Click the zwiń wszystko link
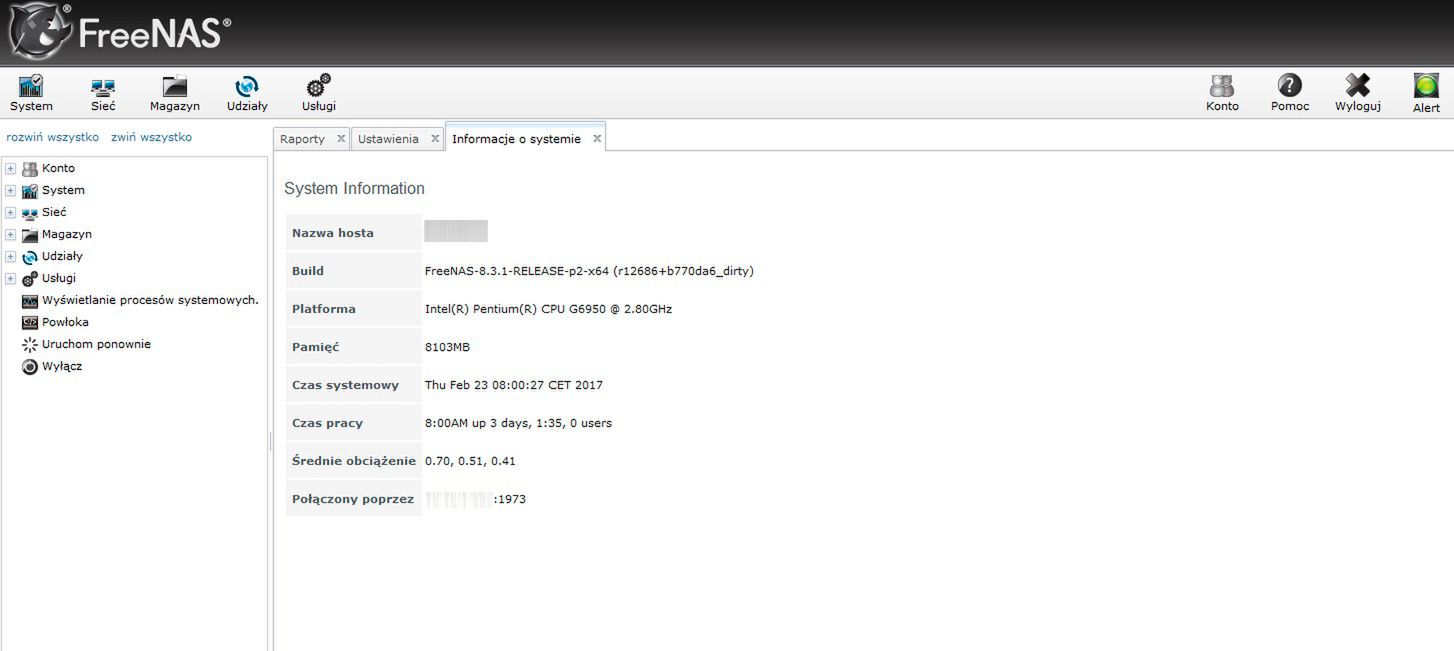The height and width of the screenshot is (651, 1454). (x=151, y=137)
